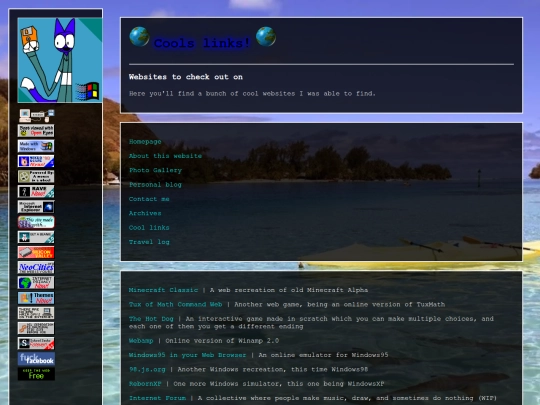The image size is (540, 405).
Task: Click the globe left of 'Cools links!'
Action: click(x=139, y=37)
